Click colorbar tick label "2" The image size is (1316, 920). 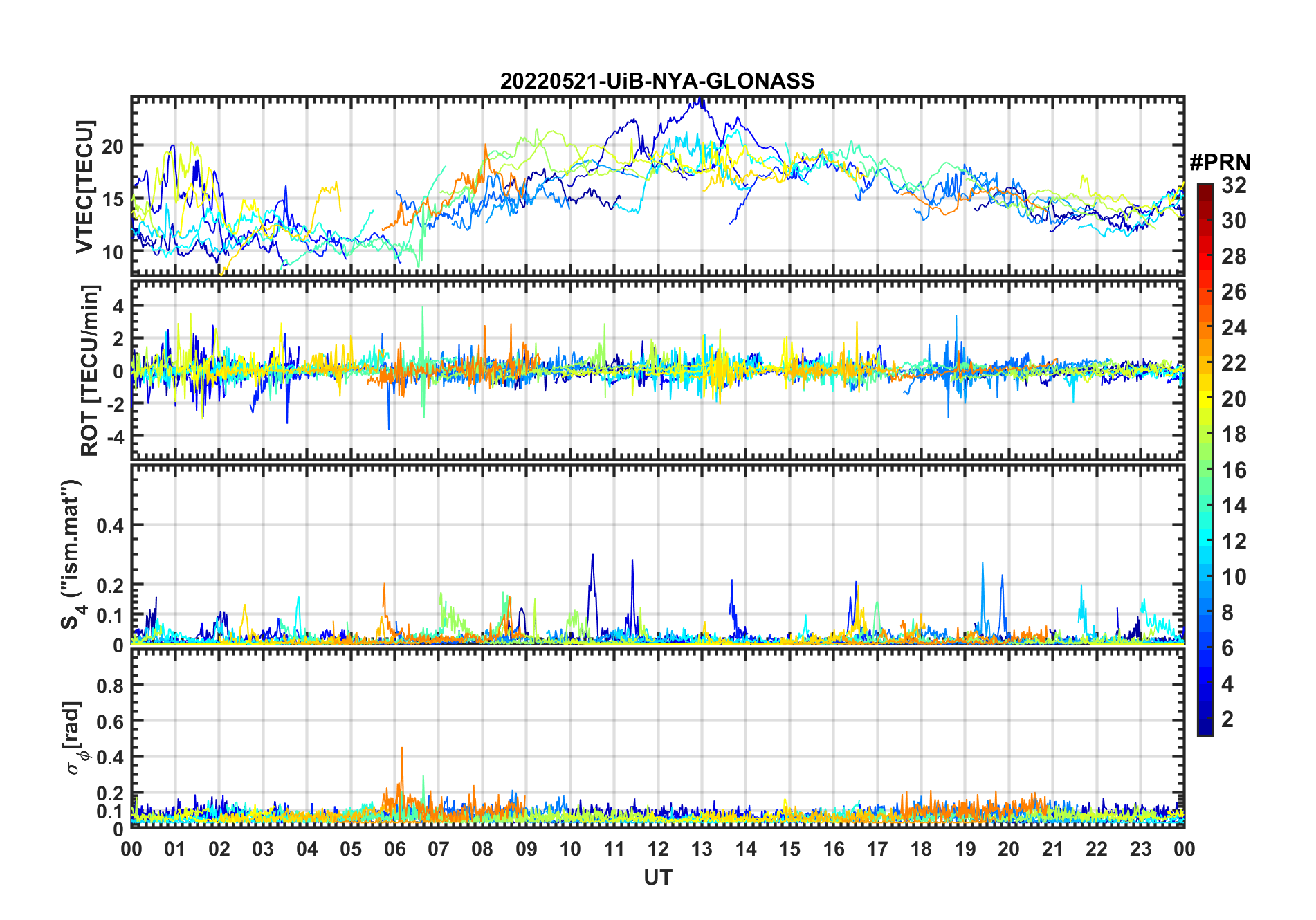[1227, 719]
